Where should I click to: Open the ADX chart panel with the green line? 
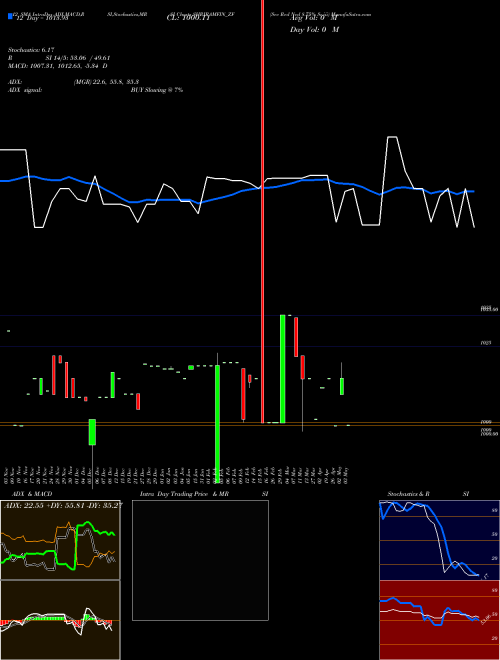pos(60,540)
